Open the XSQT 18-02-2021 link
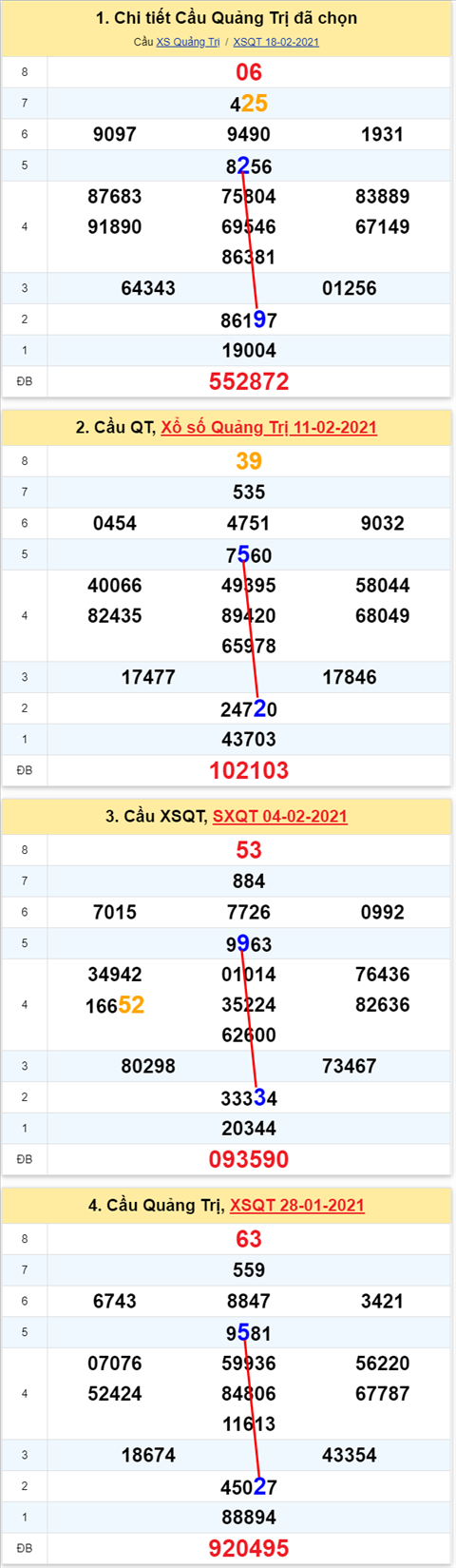This screenshot has width=456, height=1568. pyautogui.click(x=276, y=42)
